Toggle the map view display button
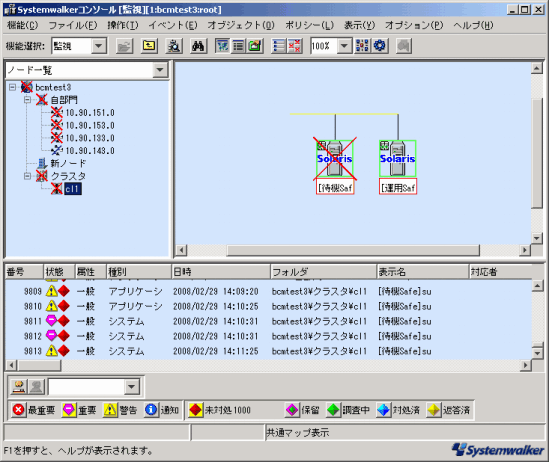The image size is (549, 462). tap(222, 46)
